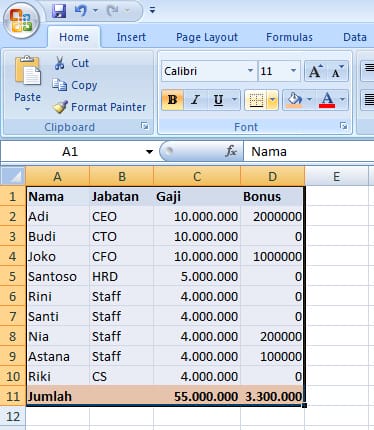Apply the red font color

[327, 100]
